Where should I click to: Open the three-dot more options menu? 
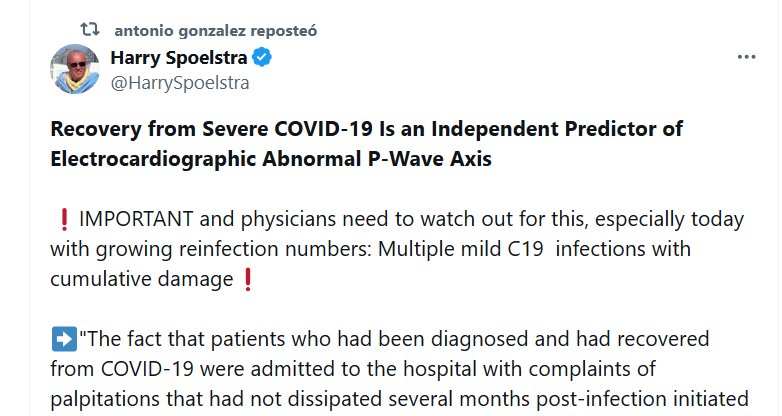point(746,57)
